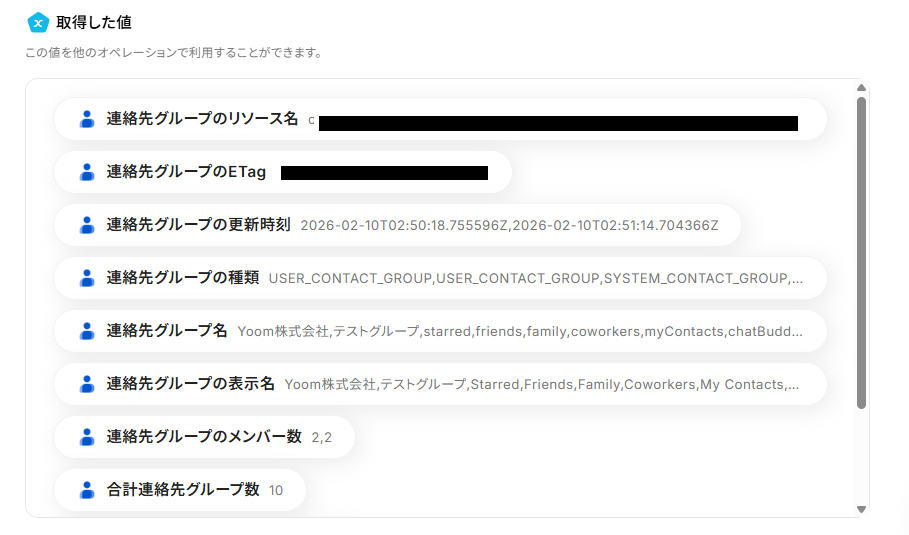Select the 連絡先グループ名 Yoom株式会社 chip
Screen dimensions: 909x535
point(440,331)
